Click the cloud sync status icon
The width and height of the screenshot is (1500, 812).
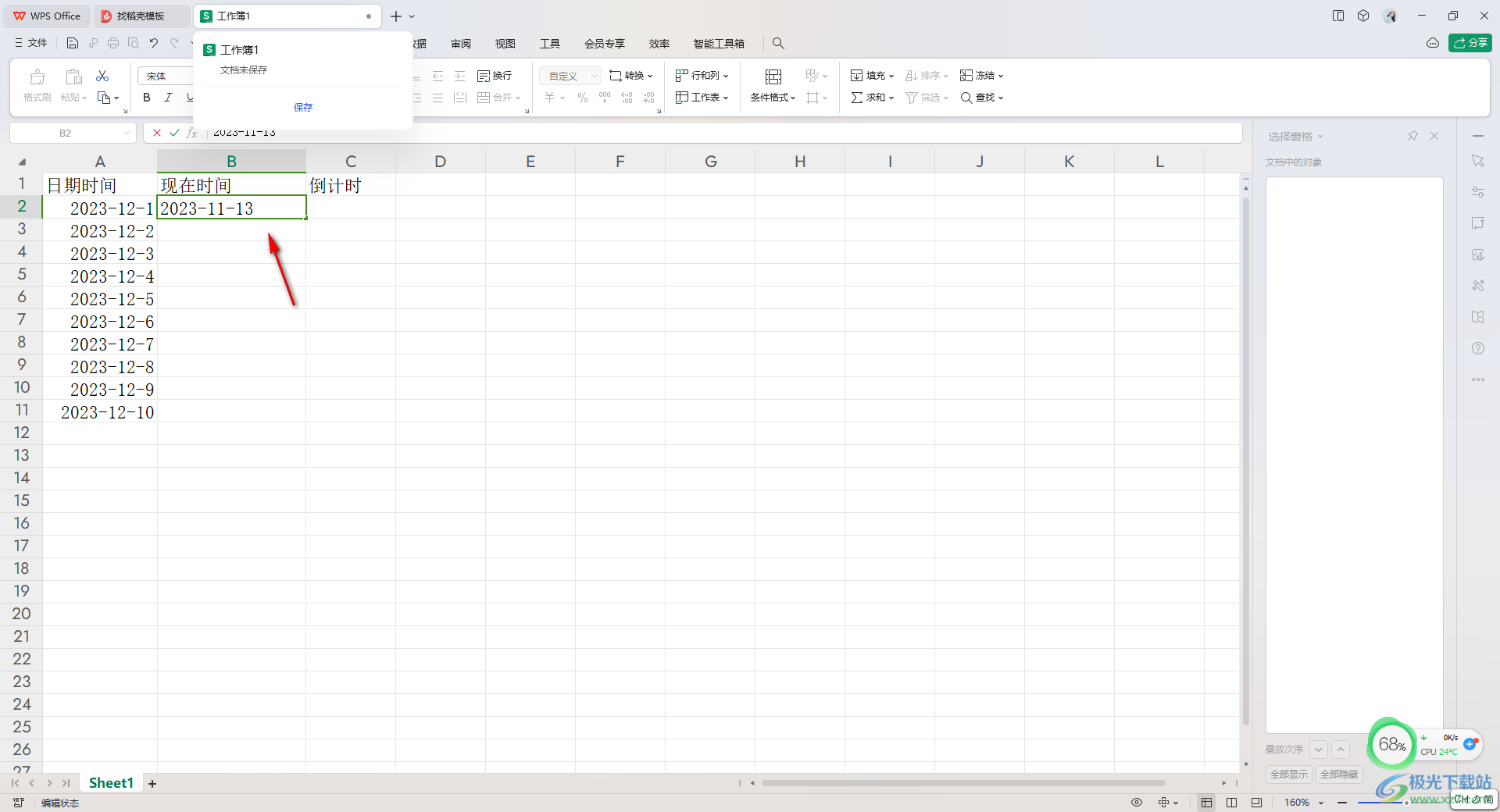pos(1433,43)
